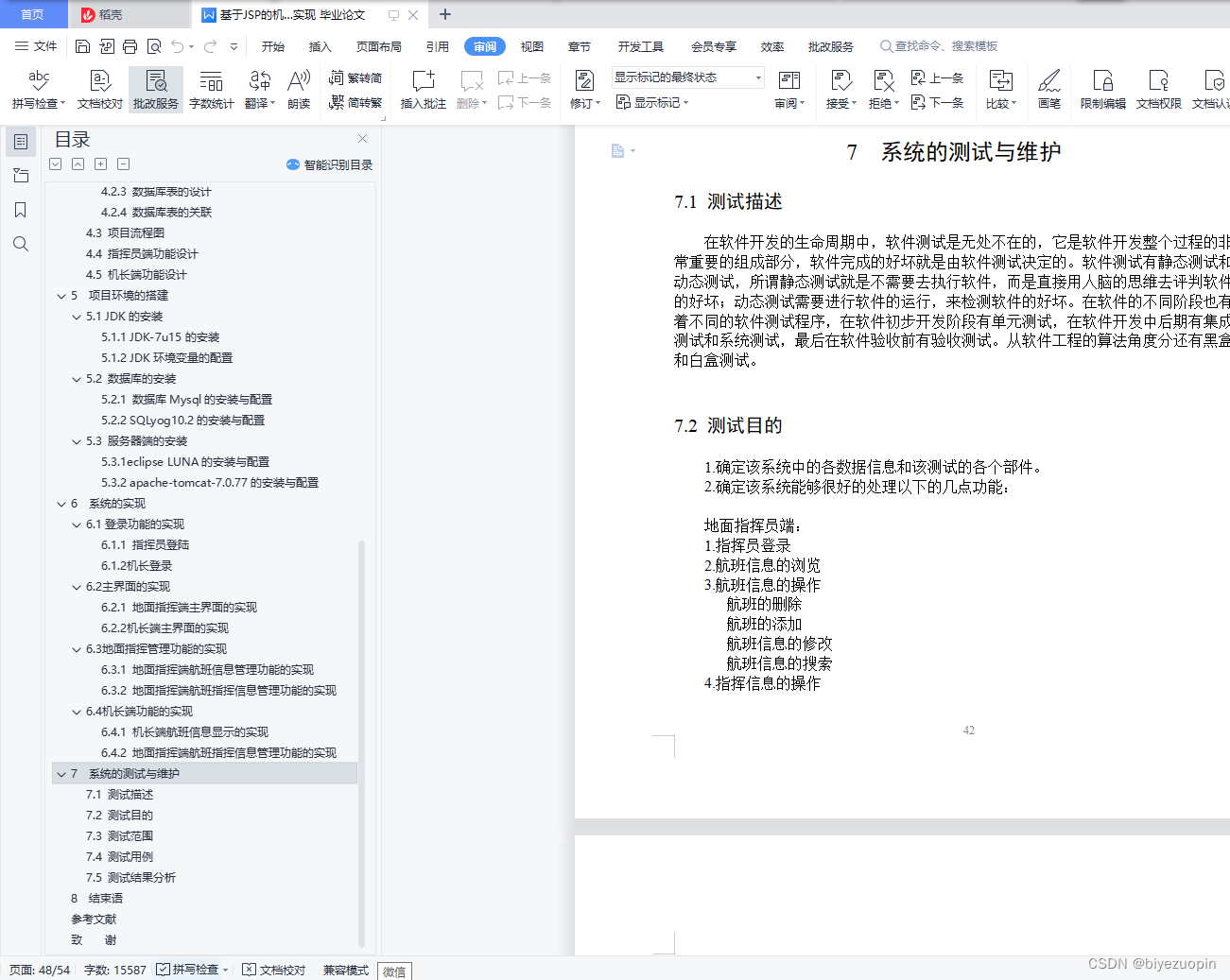The width and height of the screenshot is (1230, 980).
Task: Open the 审阅 pane button in the ribbon
Action: [789, 90]
